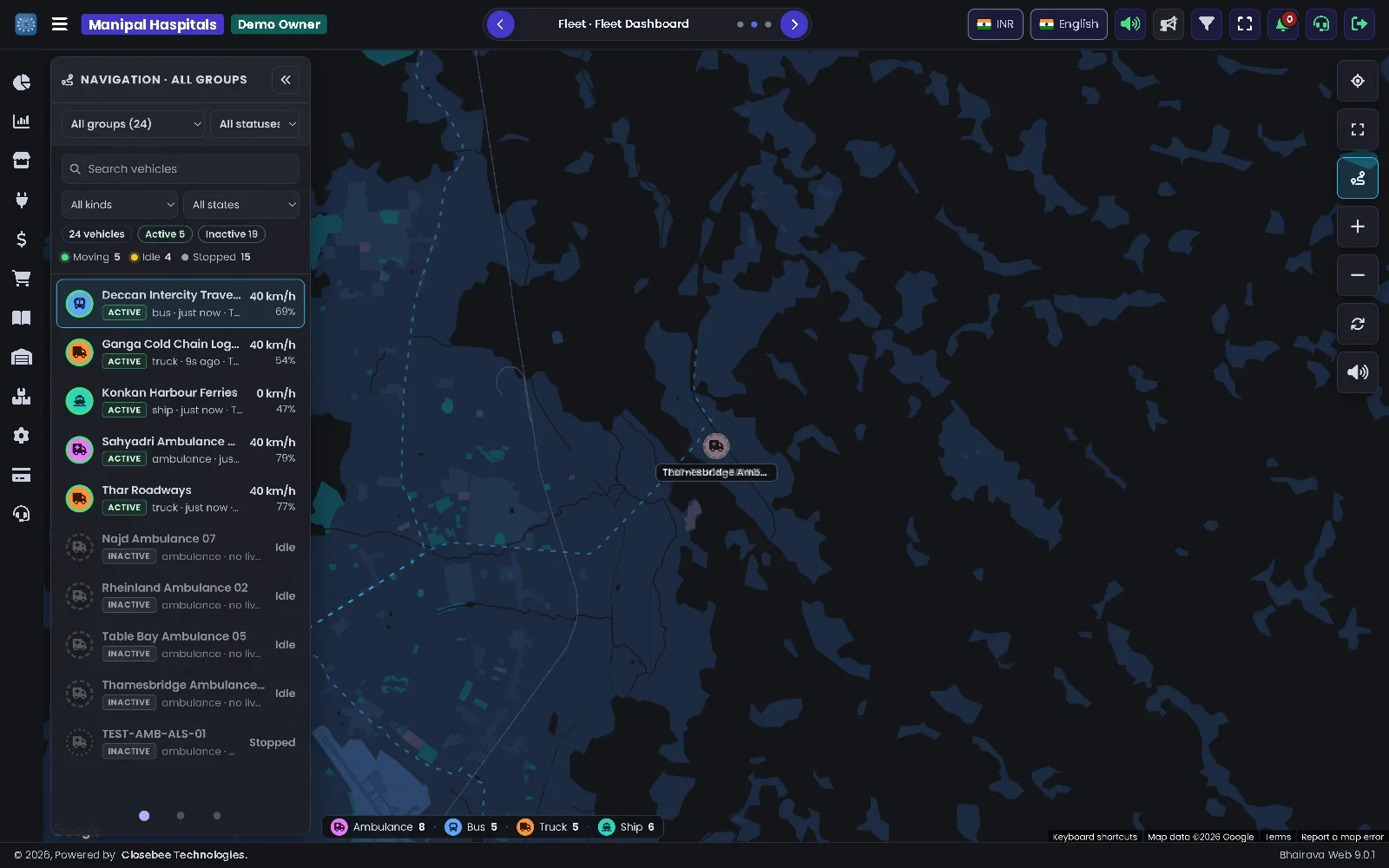Image resolution: width=1389 pixels, height=868 pixels.
Task: Open the announcements megaphone icon
Action: [x=1168, y=24]
